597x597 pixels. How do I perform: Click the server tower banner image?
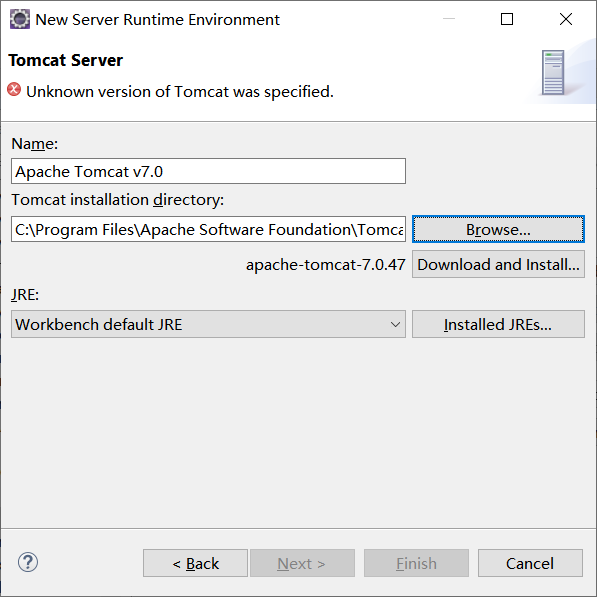(553, 72)
